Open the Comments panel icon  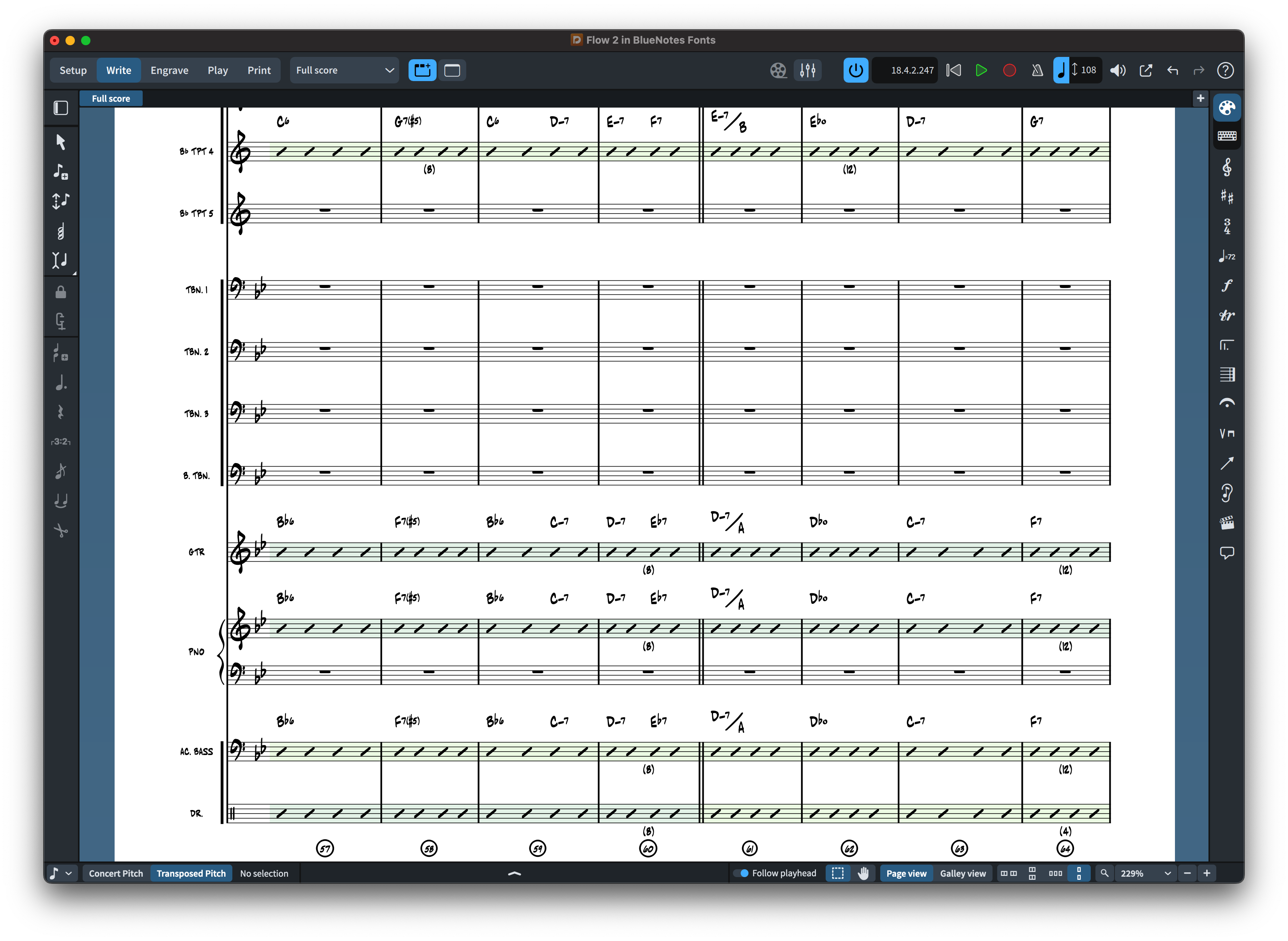pos(1226,552)
